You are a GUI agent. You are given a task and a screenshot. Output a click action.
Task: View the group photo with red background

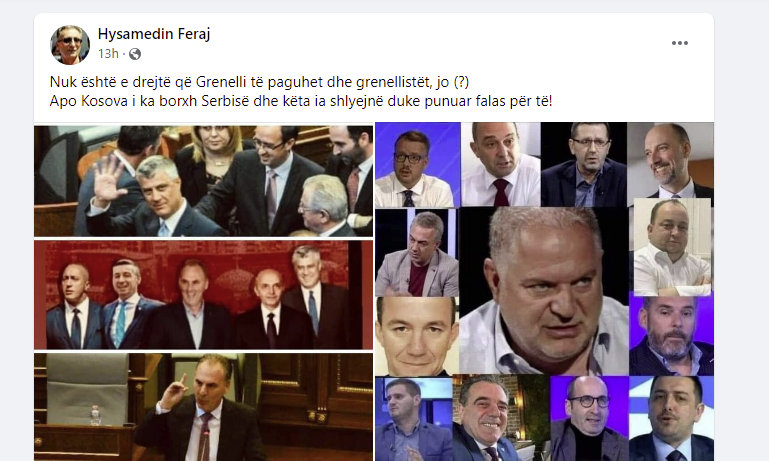(204, 295)
